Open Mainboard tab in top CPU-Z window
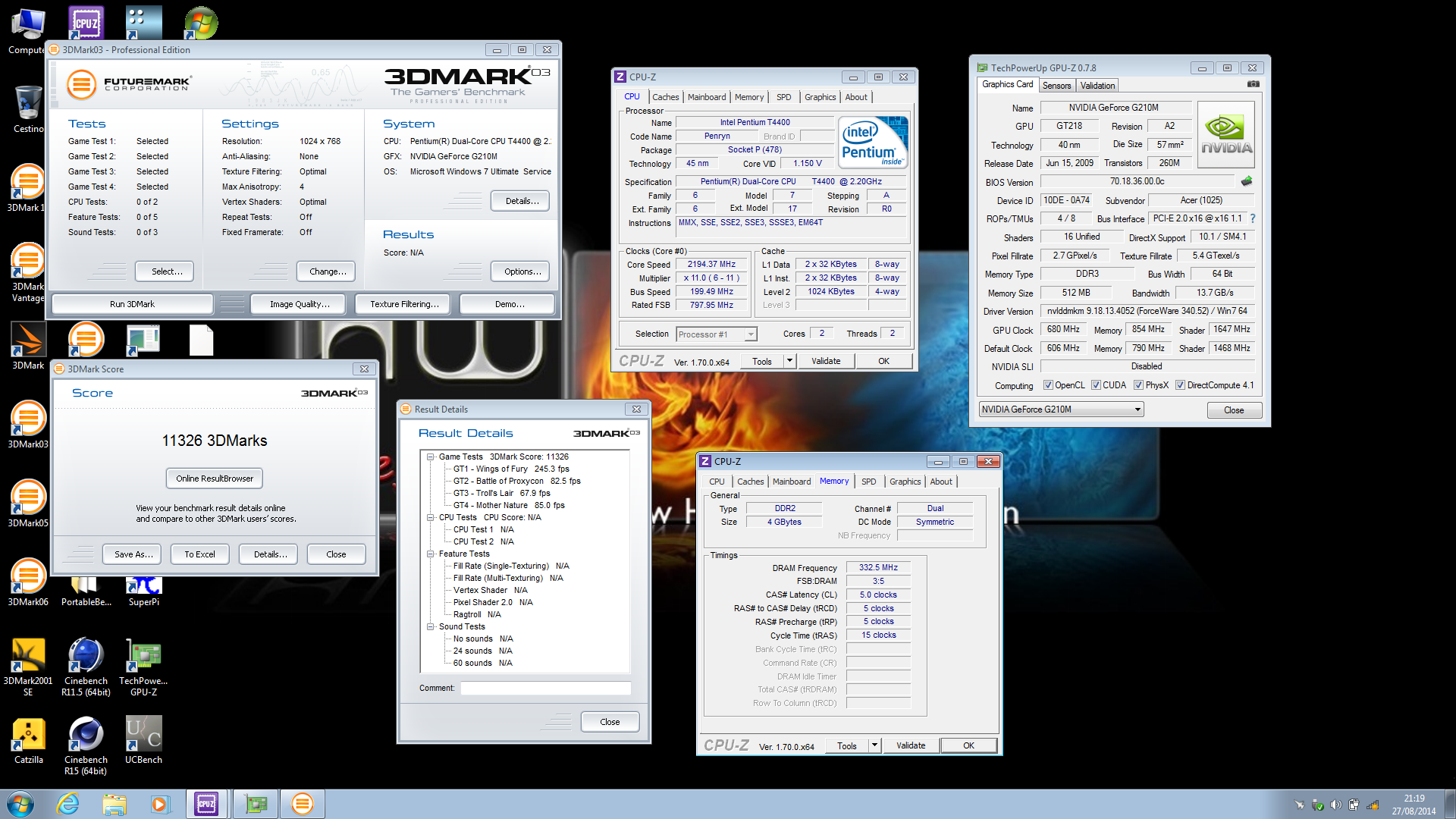1456x819 pixels. tap(707, 97)
